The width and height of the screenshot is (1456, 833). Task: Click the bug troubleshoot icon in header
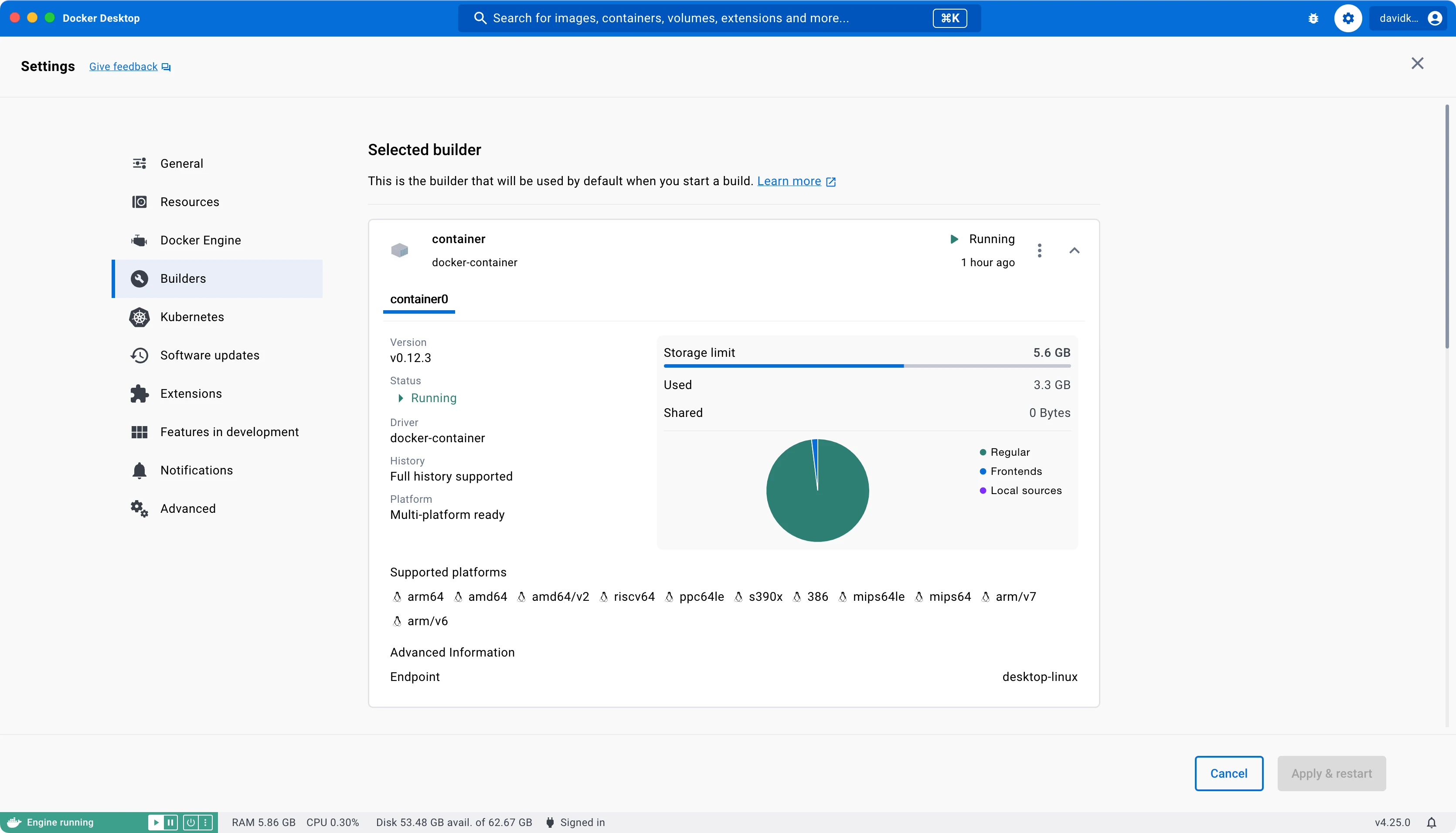(x=1313, y=18)
